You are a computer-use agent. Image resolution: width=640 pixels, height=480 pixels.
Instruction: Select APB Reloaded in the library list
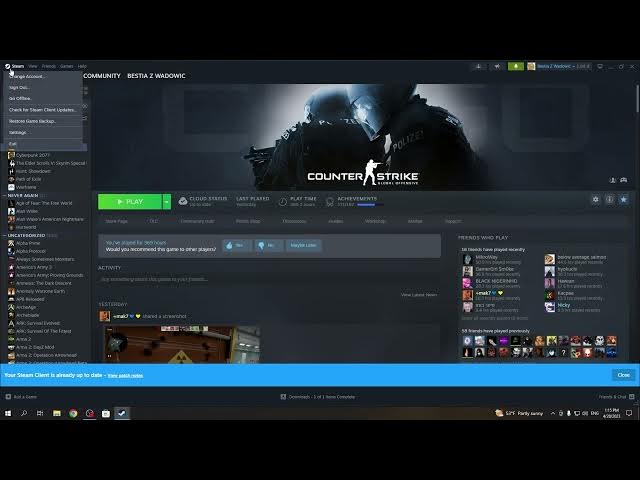pyautogui.click(x=30, y=299)
